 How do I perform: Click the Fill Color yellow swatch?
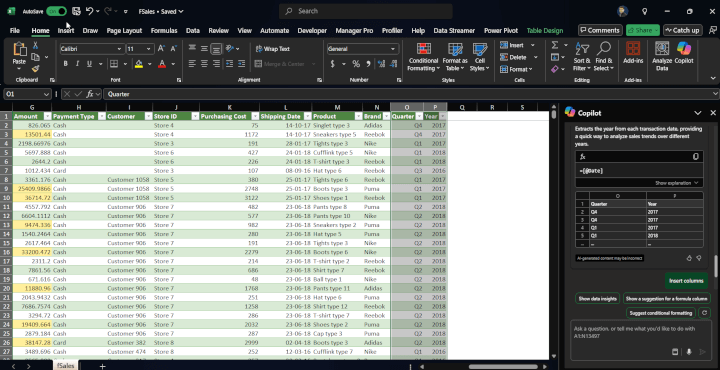138,64
